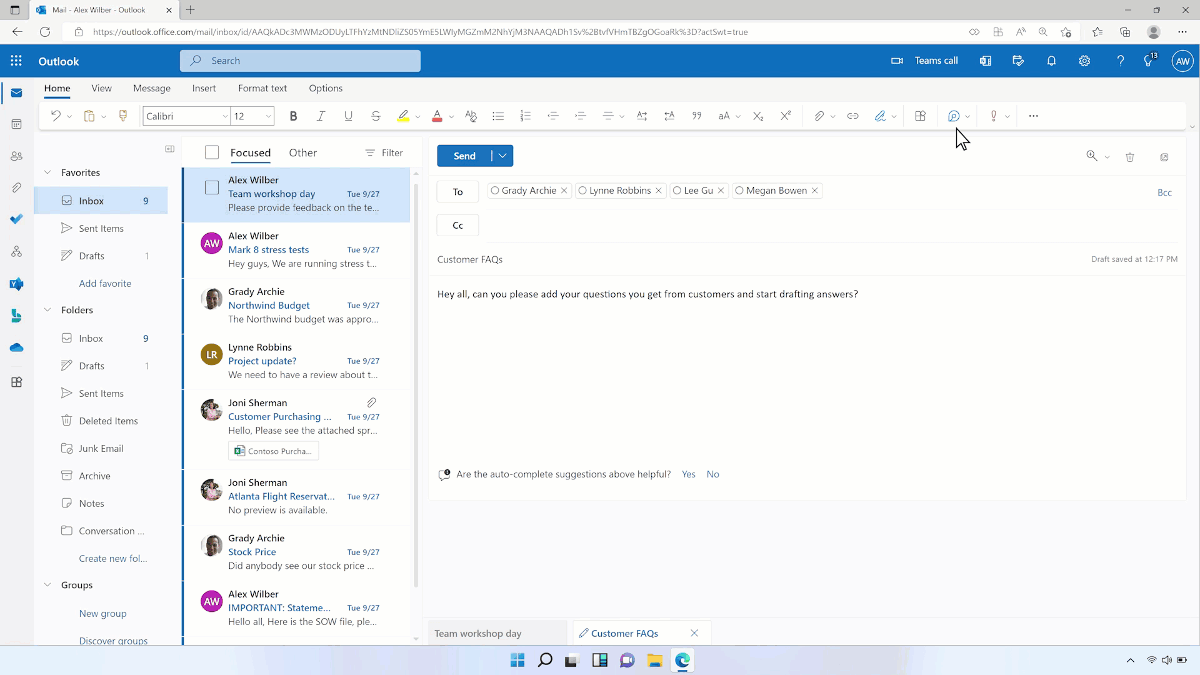Apply bold formatting to the message
1200x675 pixels.
click(293, 115)
